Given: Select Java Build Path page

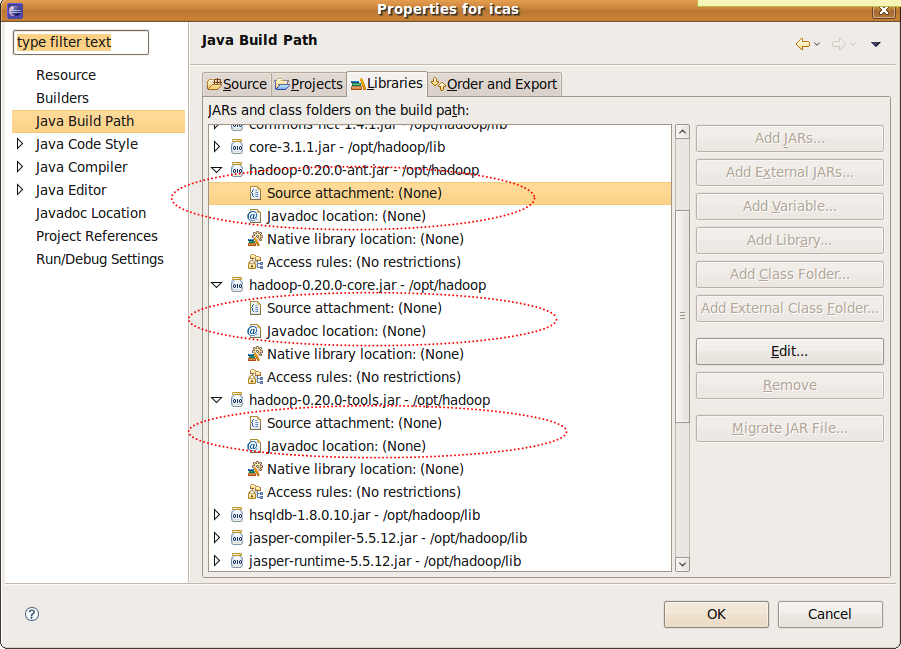Looking at the screenshot, I should pyautogui.click(x=98, y=121).
